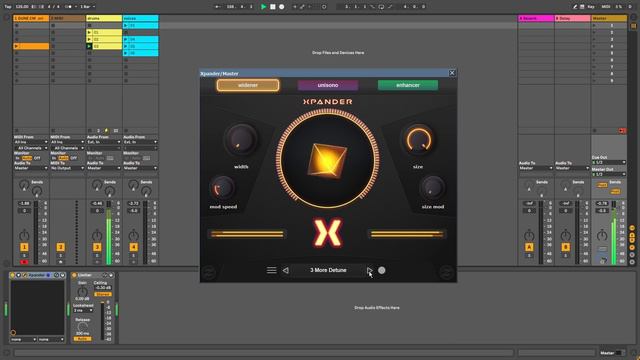Click the Xpander width knob

pos(241,140)
